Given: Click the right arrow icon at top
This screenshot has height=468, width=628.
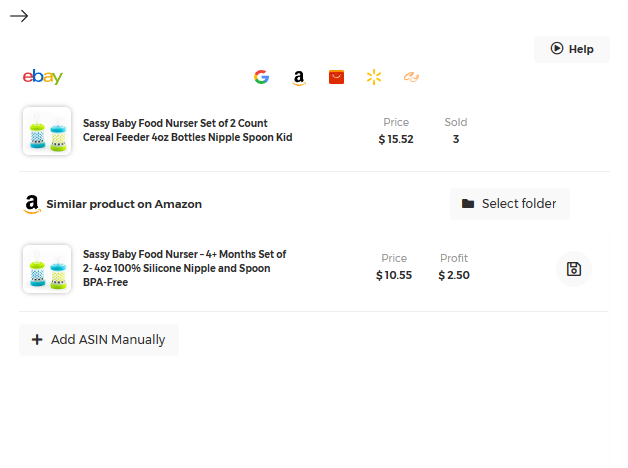Looking at the screenshot, I should [x=19, y=16].
